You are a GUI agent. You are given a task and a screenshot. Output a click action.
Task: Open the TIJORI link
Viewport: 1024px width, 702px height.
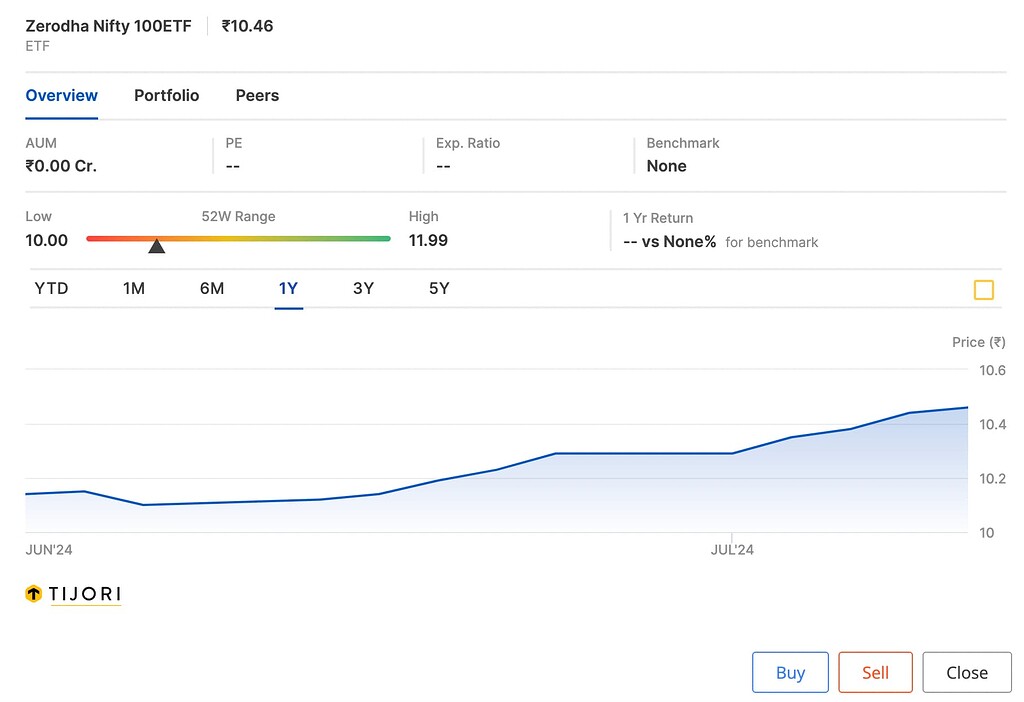(85, 594)
